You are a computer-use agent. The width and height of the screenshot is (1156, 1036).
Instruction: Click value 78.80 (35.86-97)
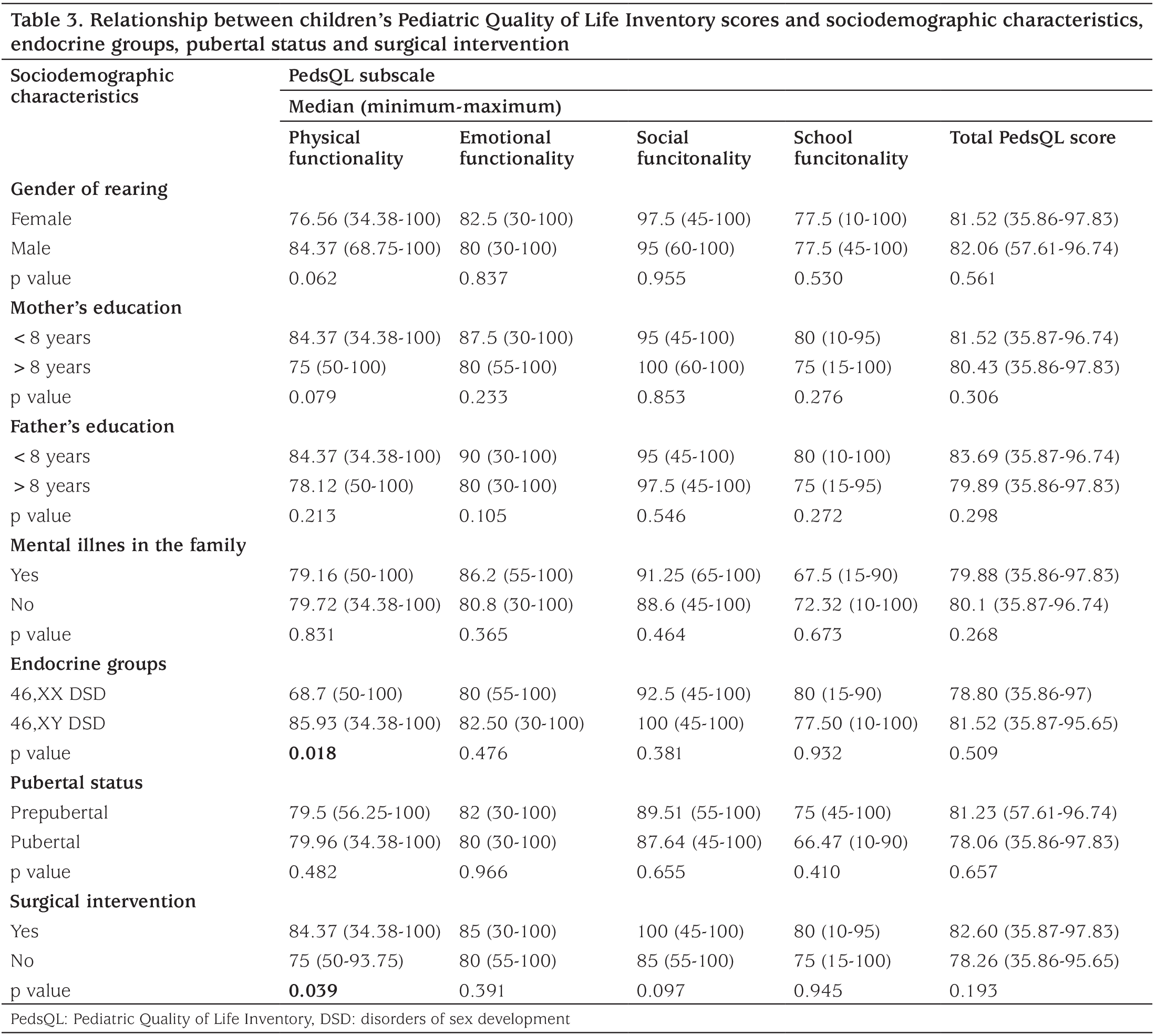pos(1020,694)
